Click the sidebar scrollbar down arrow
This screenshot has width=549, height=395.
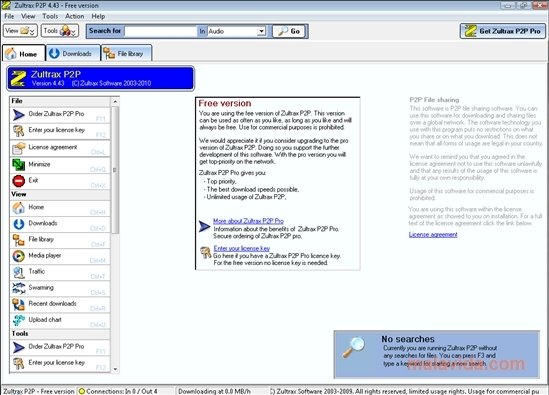point(115,369)
